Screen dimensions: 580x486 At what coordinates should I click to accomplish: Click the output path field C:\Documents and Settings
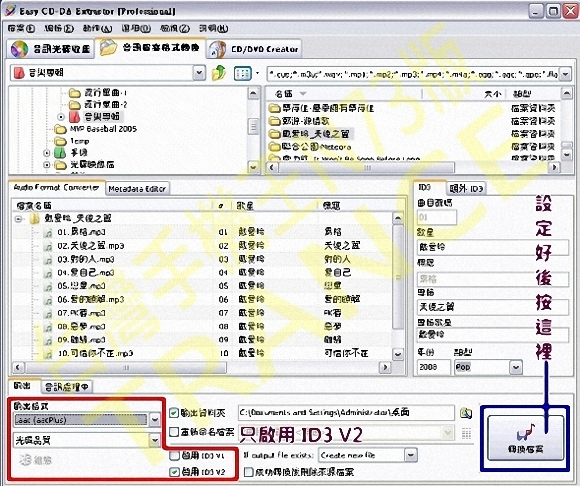pyautogui.click(x=346, y=413)
